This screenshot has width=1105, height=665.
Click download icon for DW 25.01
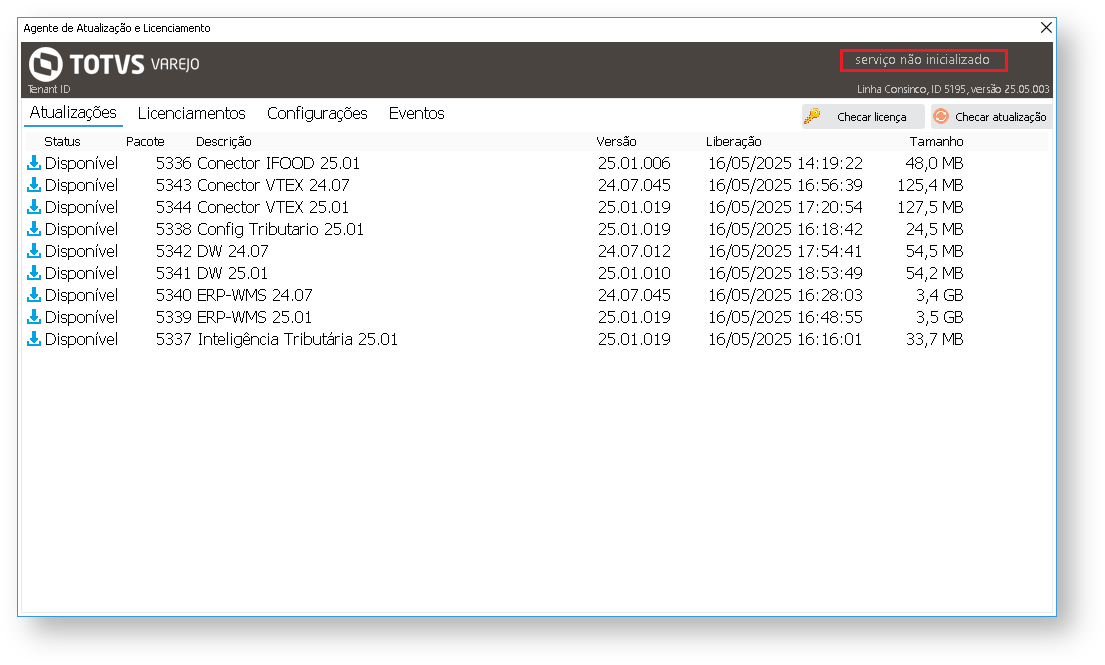(34, 273)
